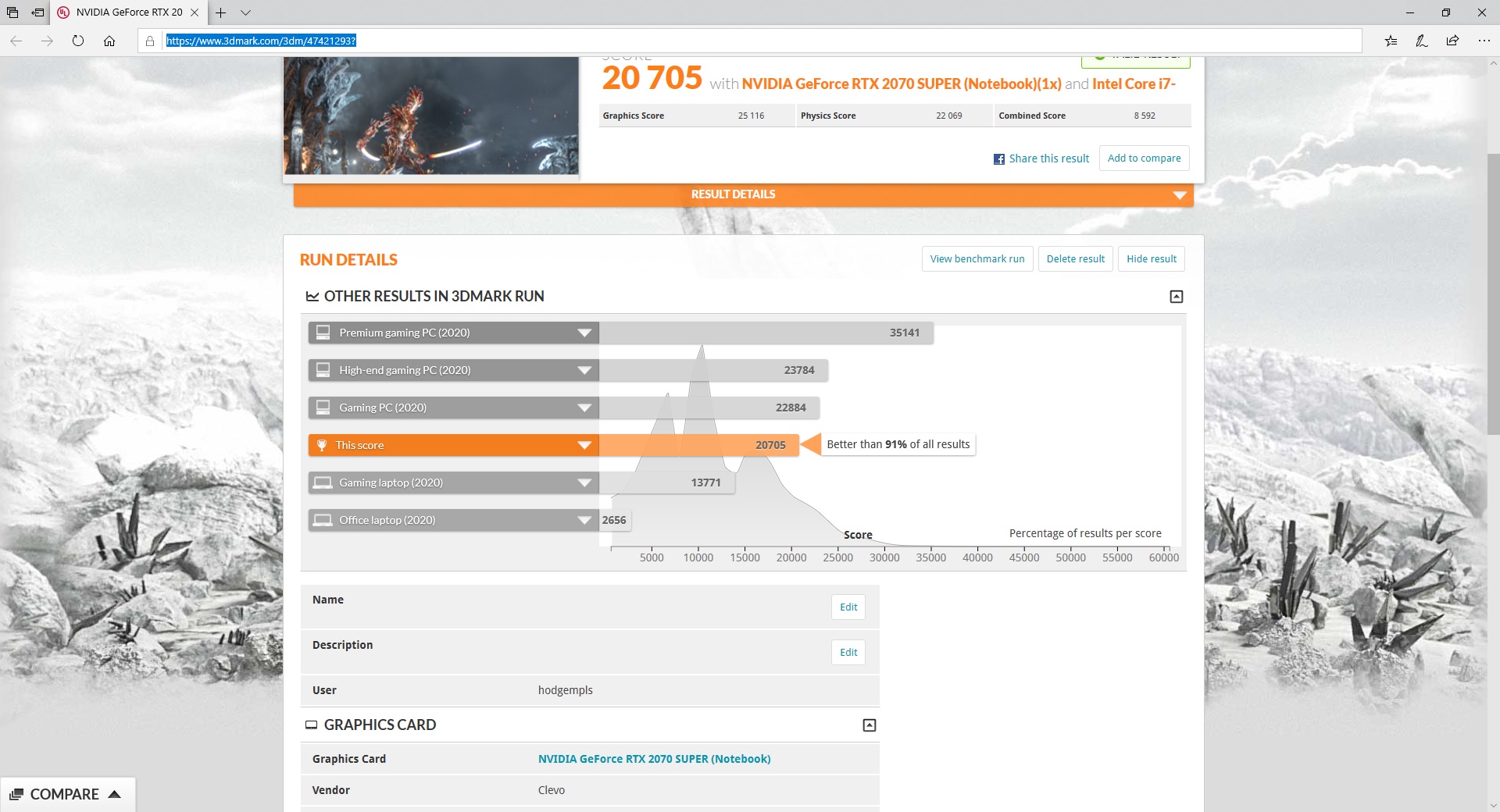
Task: Close the NVIDIA GeForce RTX tab
Action: (195, 12)
